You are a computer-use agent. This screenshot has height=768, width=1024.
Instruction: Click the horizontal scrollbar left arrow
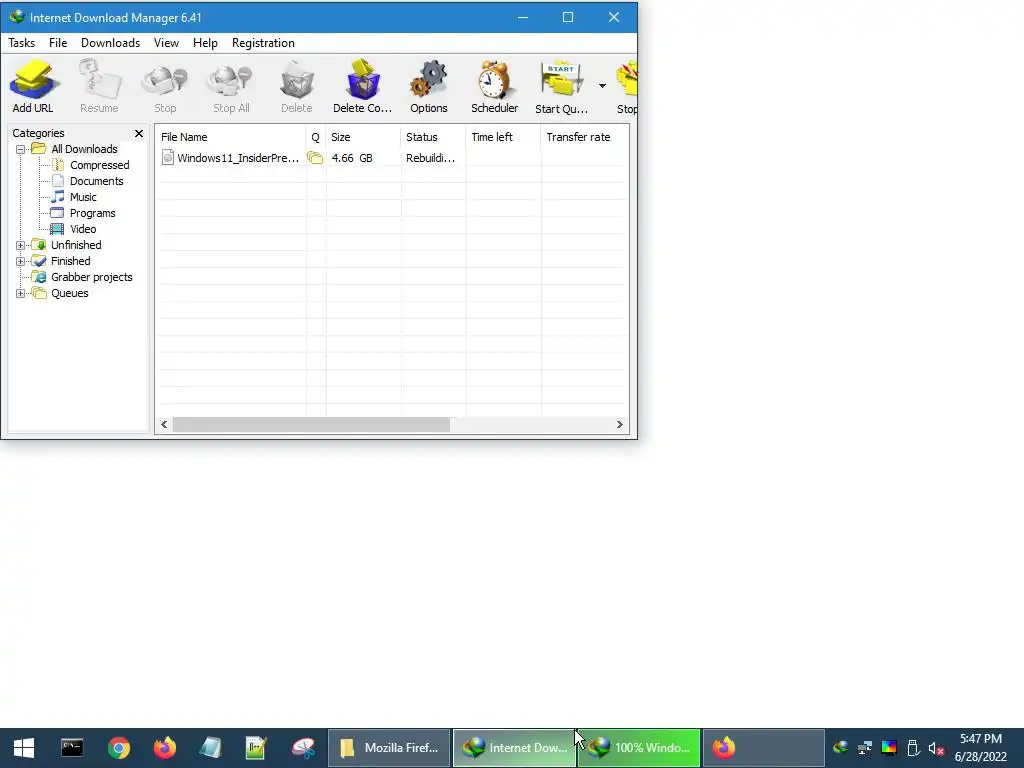164,424
